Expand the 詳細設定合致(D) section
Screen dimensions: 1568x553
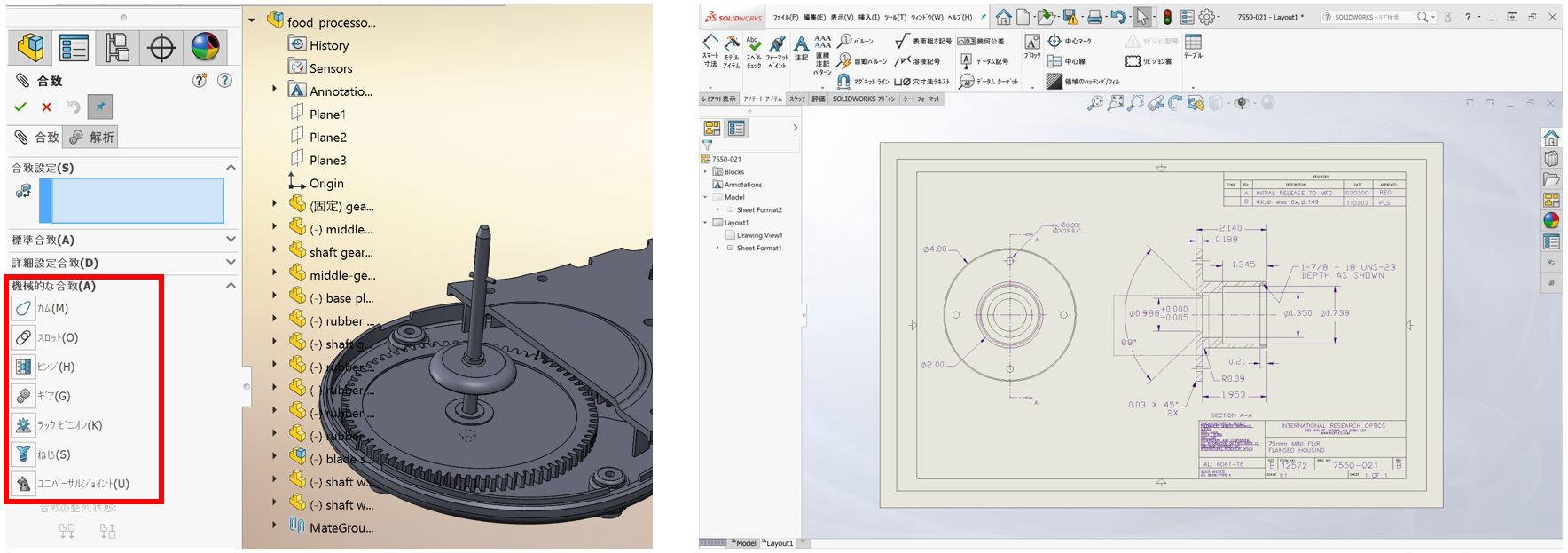(231, 263)
